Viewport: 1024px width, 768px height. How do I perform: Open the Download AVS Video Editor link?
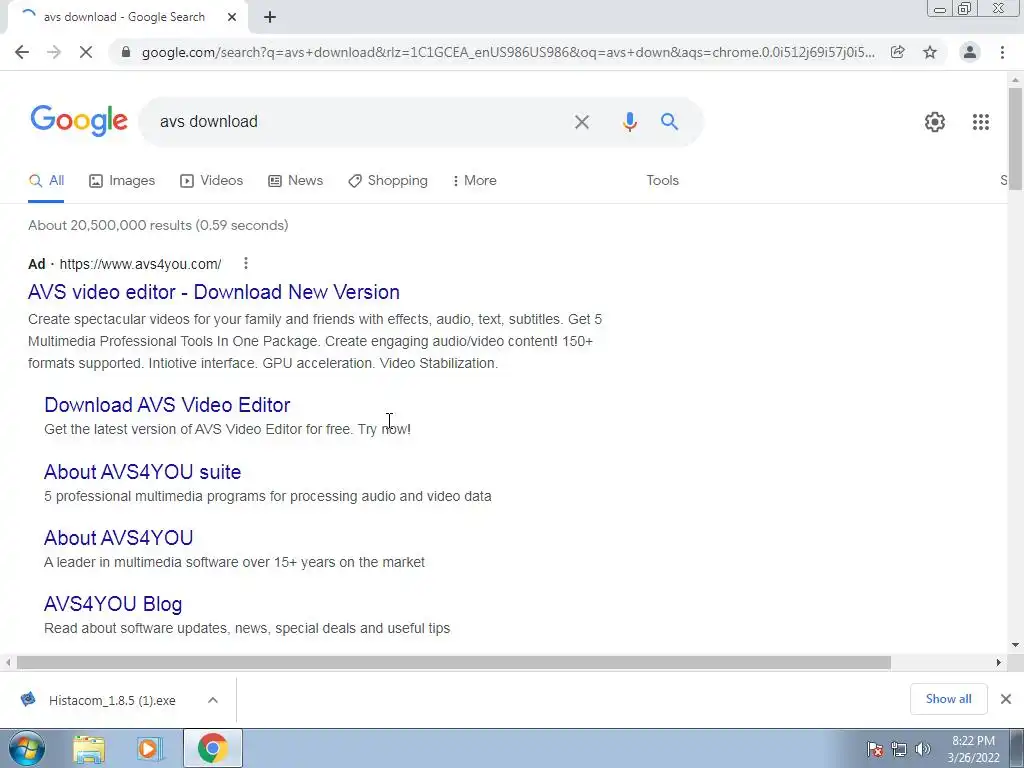[167, 405]
